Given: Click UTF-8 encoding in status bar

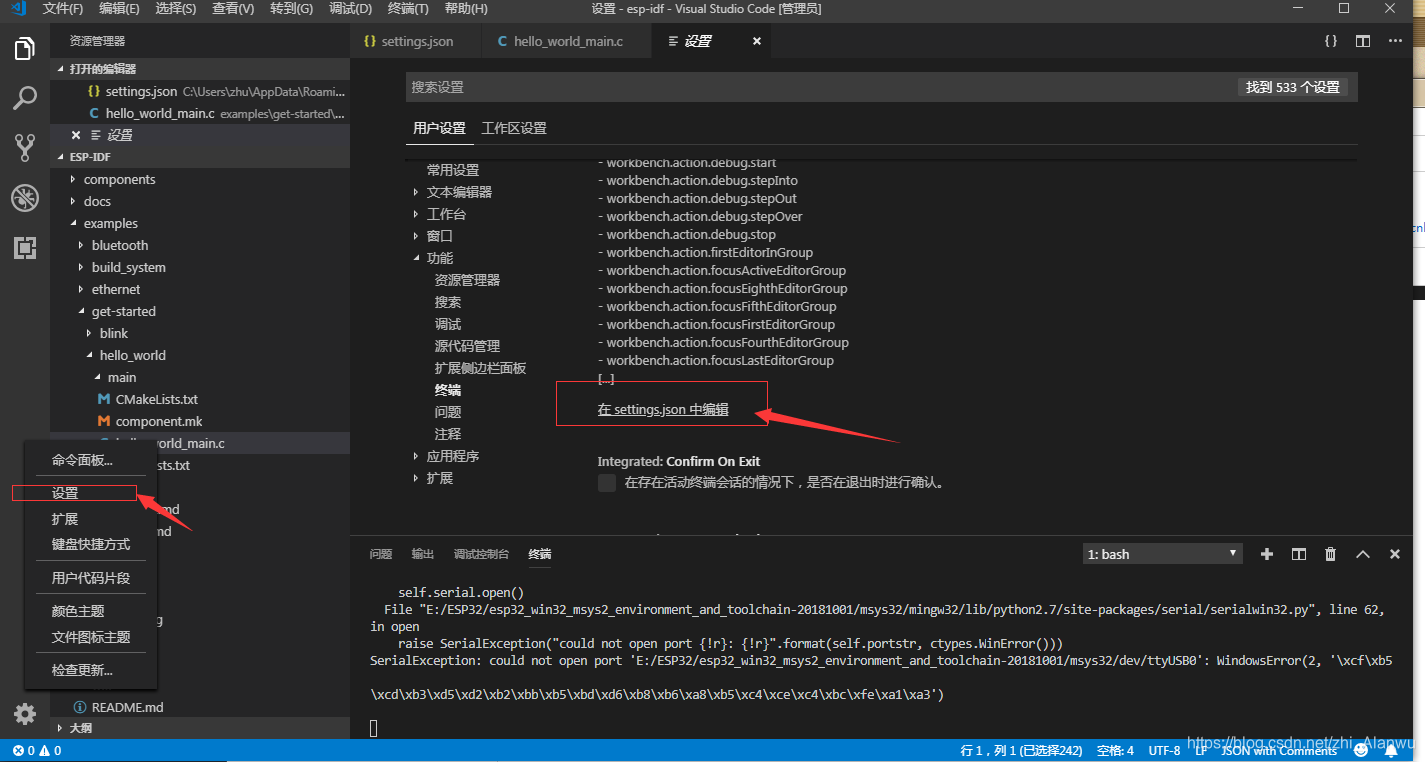Looking at the screenshot, I should (x=1164, y=751).
